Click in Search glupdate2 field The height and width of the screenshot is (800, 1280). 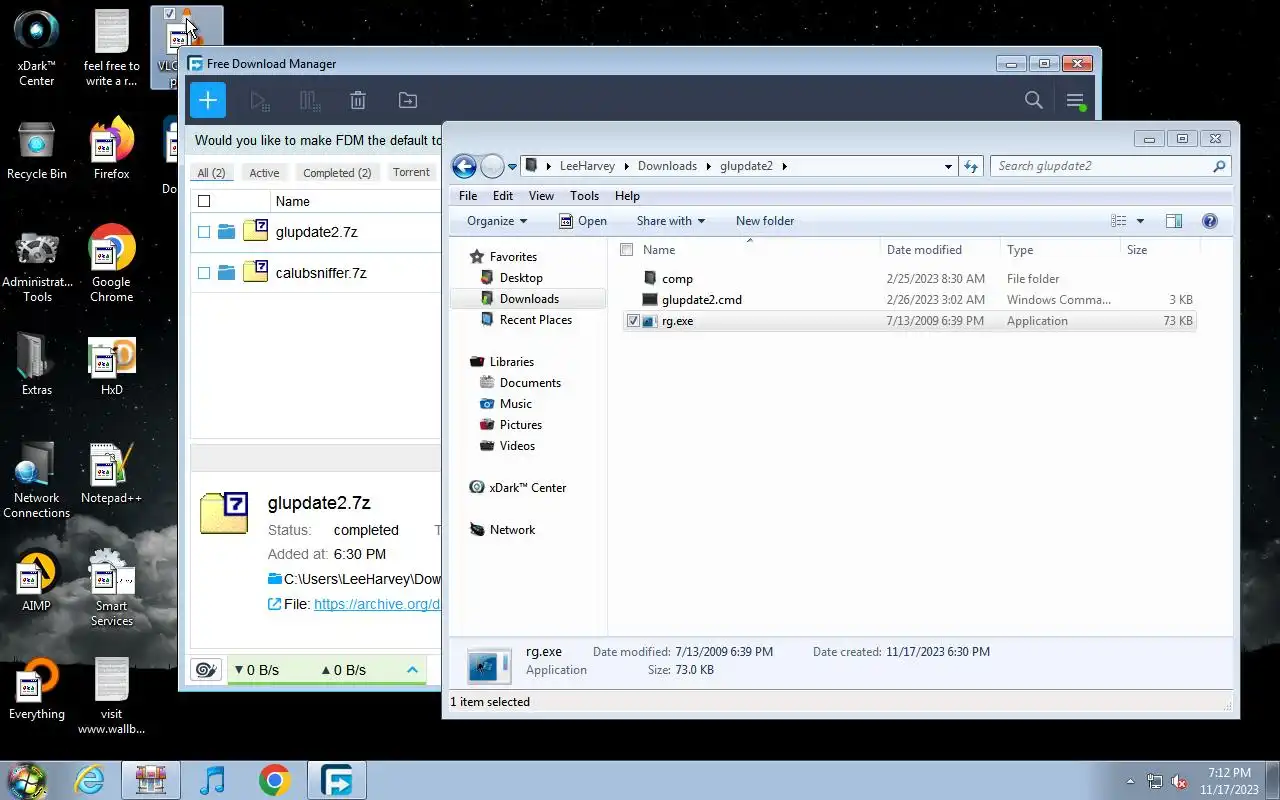(1110, 166)
